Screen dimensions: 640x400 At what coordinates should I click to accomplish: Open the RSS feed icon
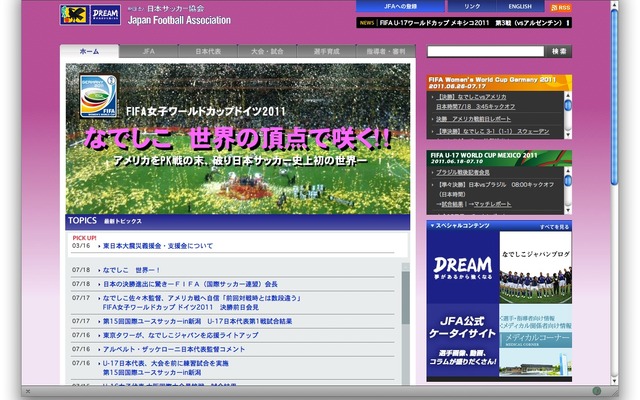(561, 7)
